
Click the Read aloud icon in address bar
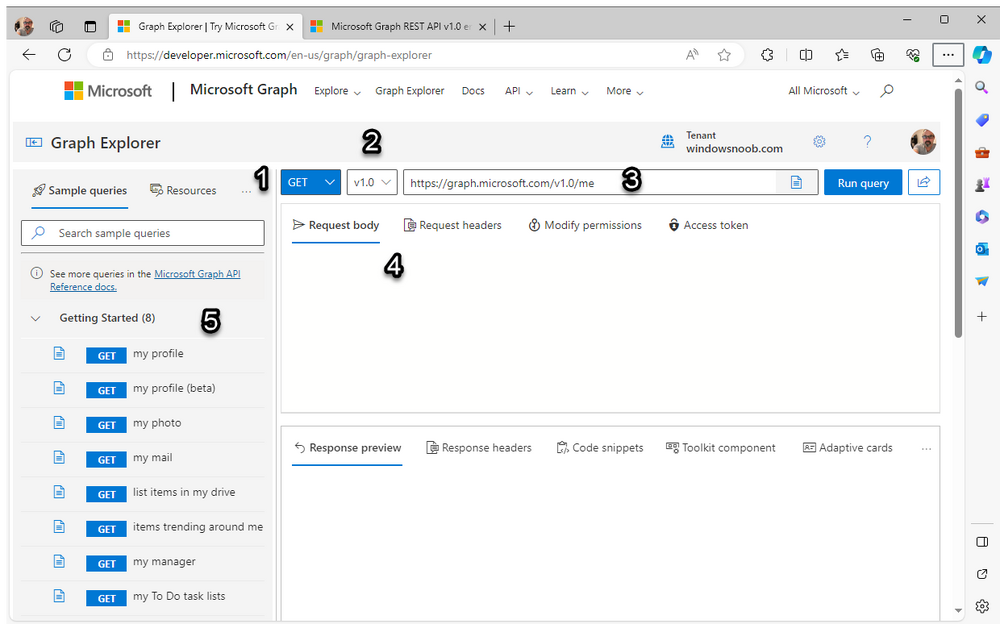tap(692, 55)
